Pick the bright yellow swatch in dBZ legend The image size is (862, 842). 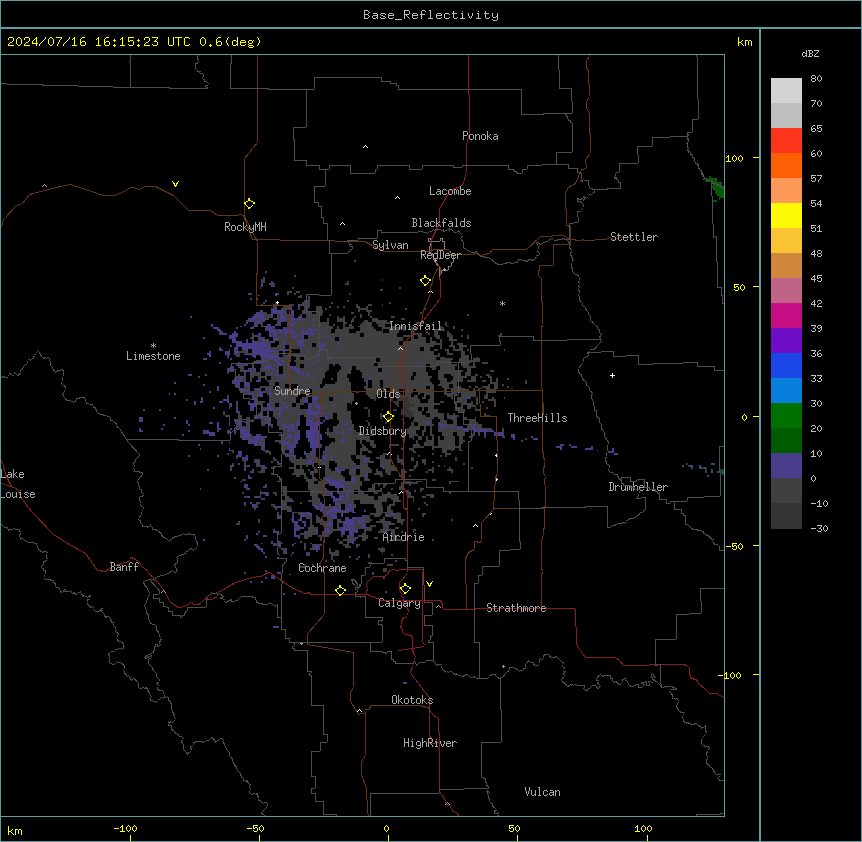pyautogui.click(x=786, y=215)
